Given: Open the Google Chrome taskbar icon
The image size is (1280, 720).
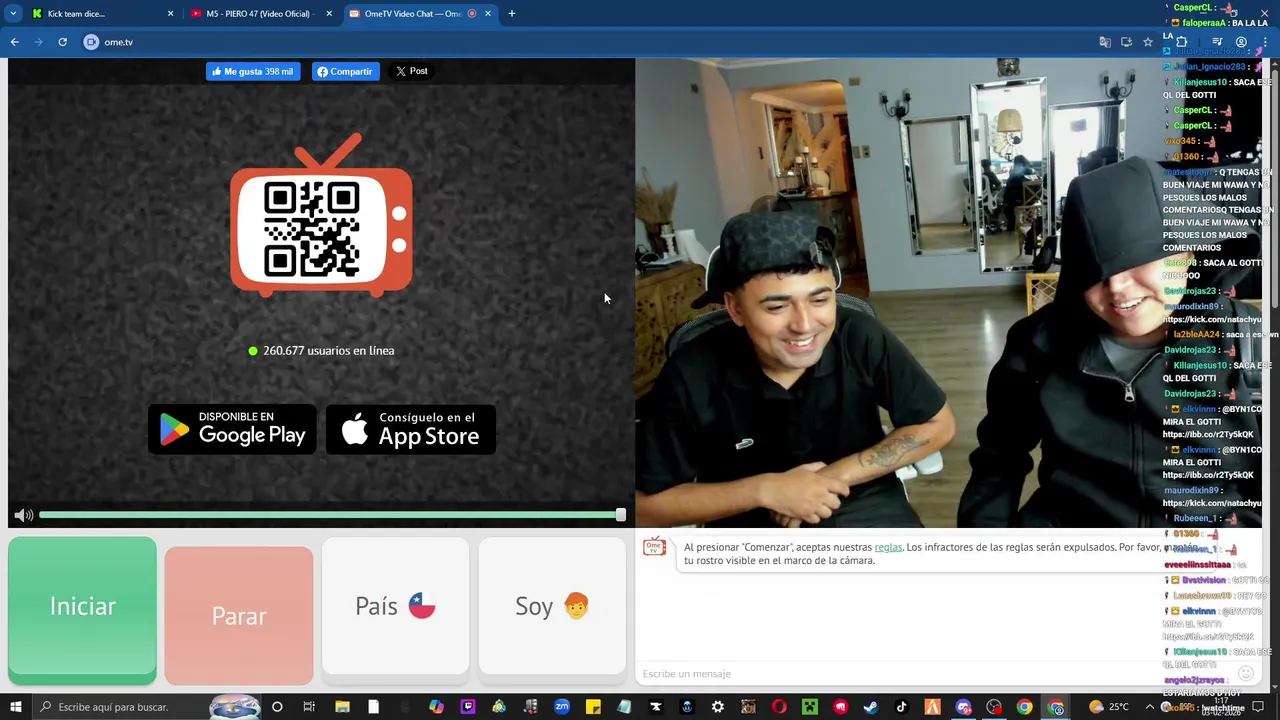Looking at the screenshot, I should point(1025,707).
